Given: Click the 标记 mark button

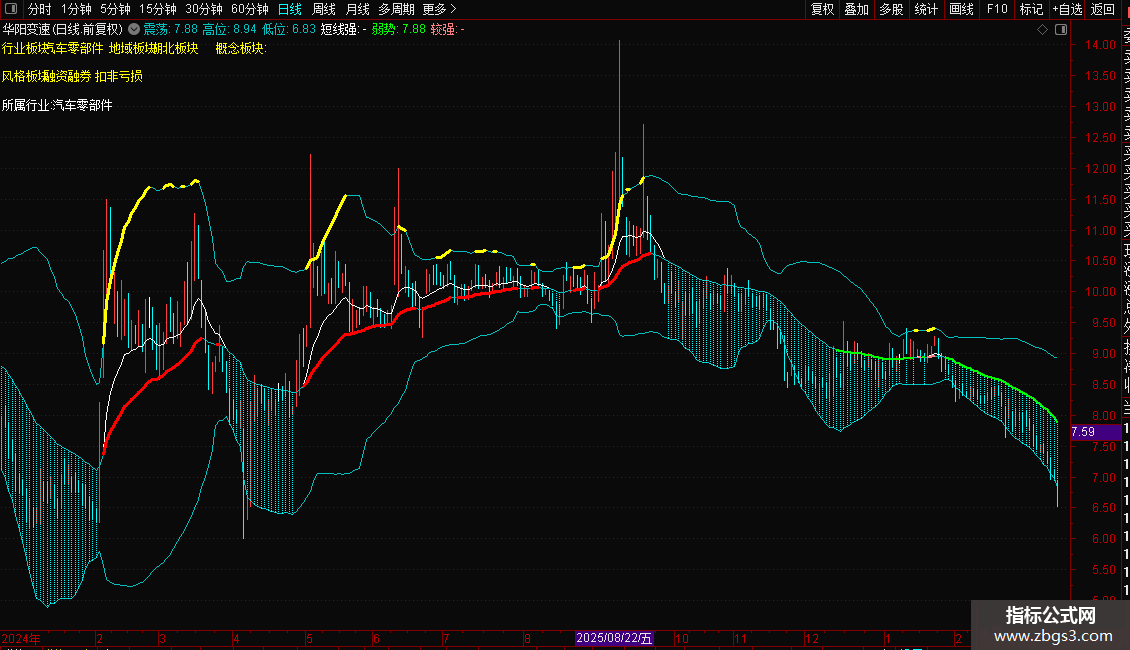Looking at the screenshot, I should tap(1031, 9).
